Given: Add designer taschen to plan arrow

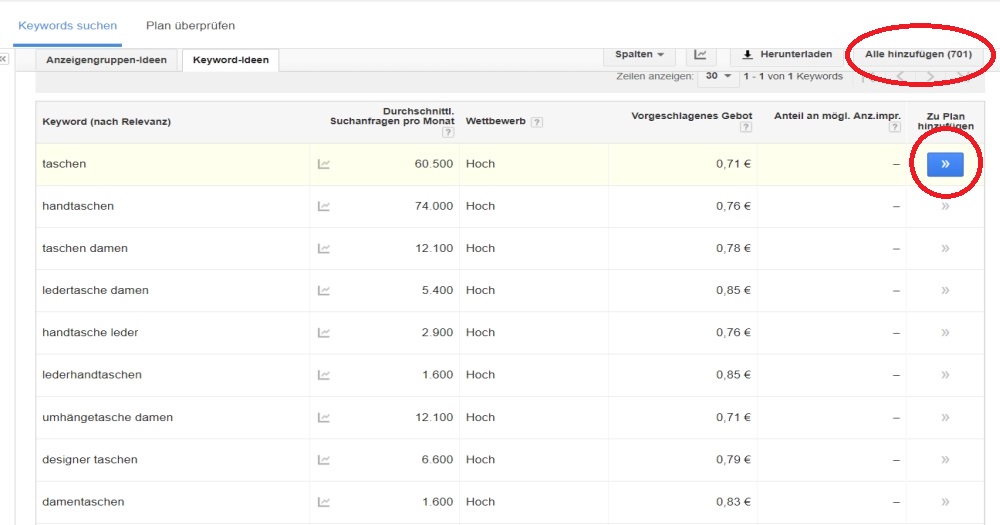Looking at the screenshot, I should click(x=945, y=459).
